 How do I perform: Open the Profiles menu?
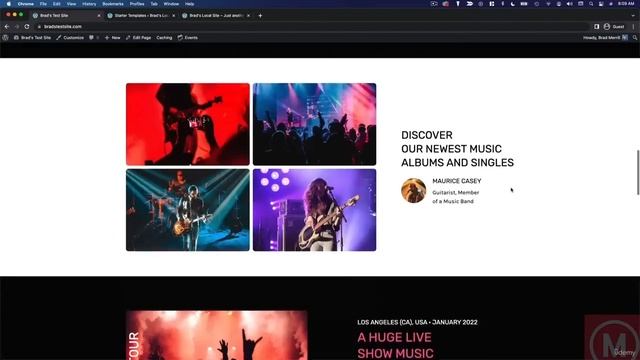pyautogui.click(x=137, y=4)
